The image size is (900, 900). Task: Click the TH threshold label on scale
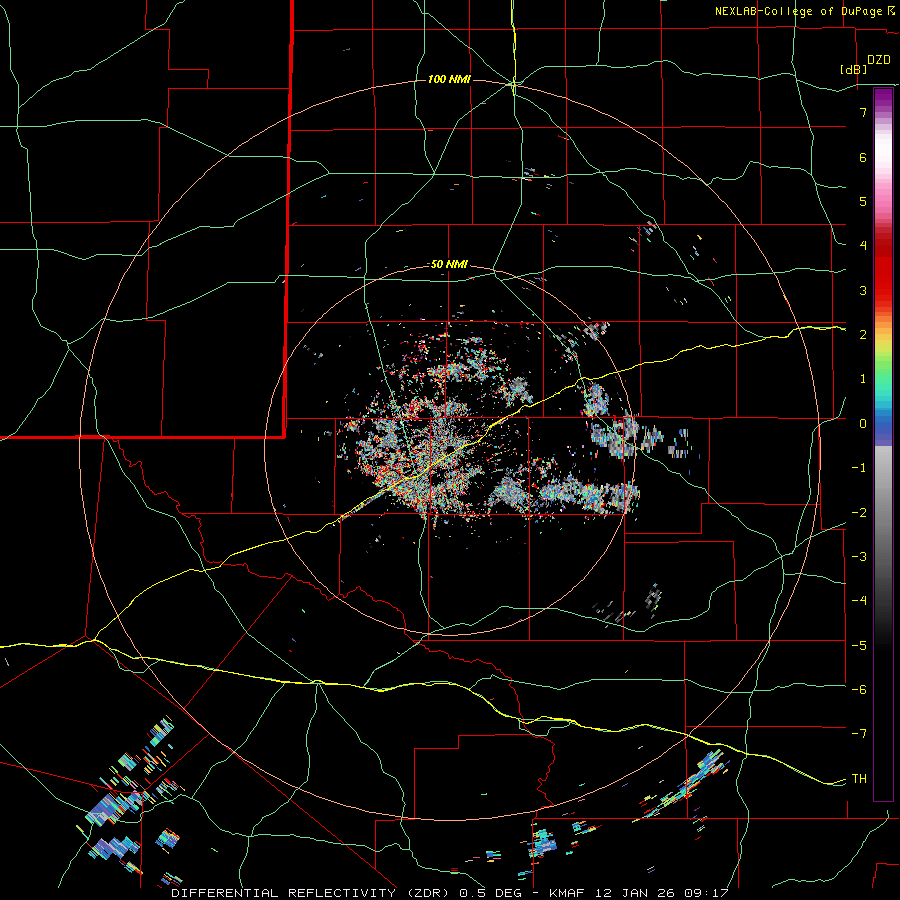(x=859, y=779)
